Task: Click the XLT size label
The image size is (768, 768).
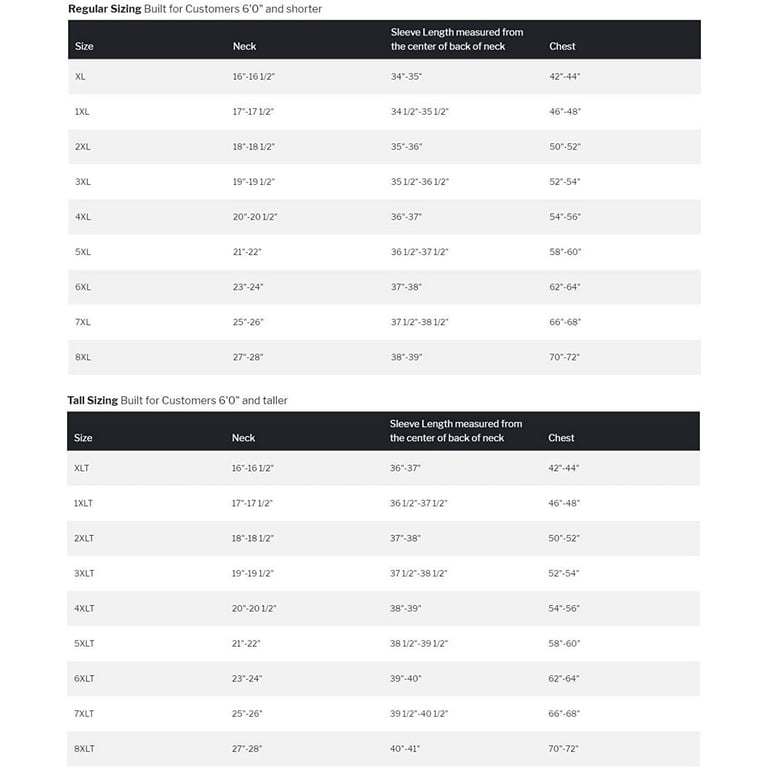Action: [x=82, y=468]
